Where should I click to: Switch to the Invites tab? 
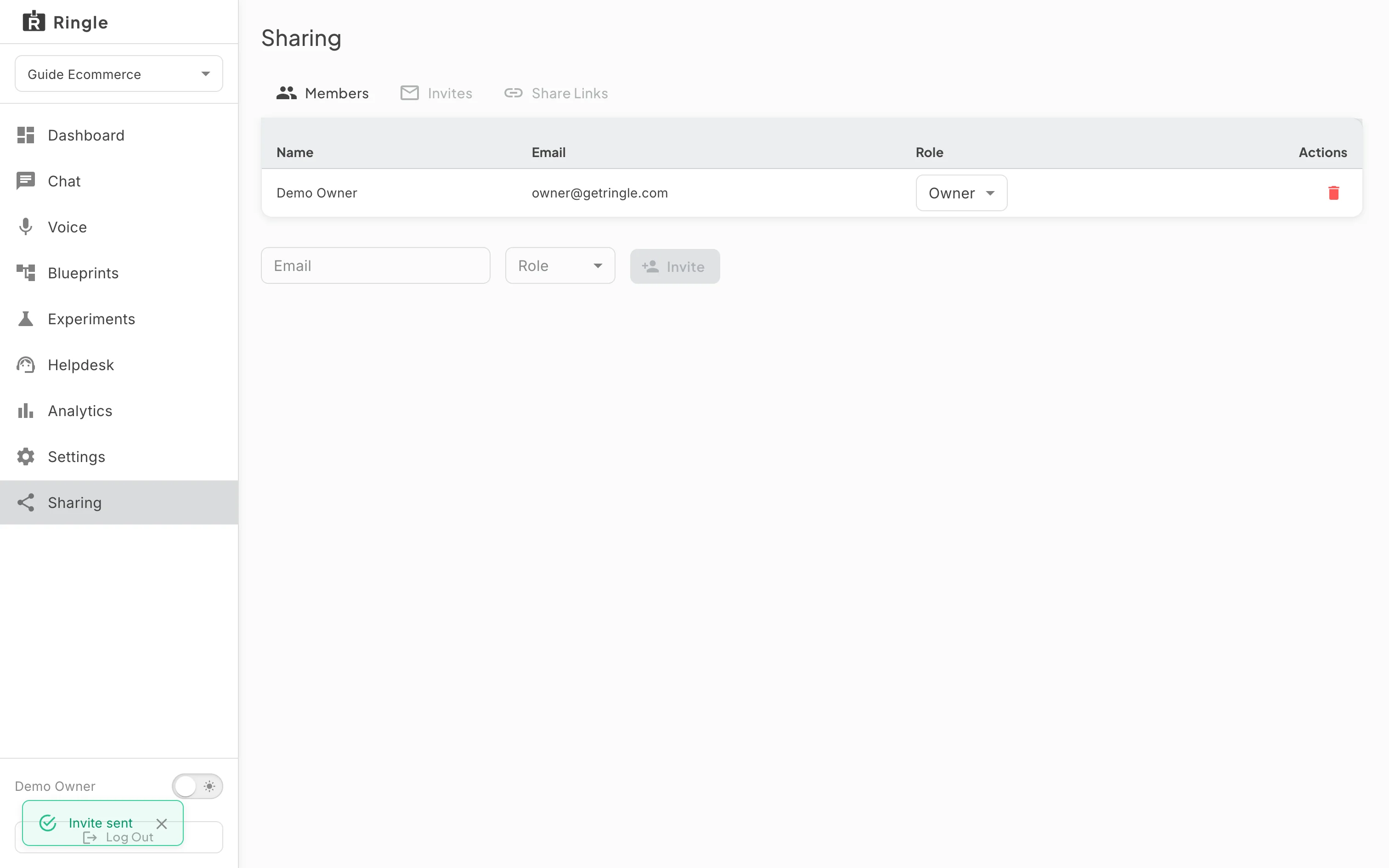(x=436, y=93)
